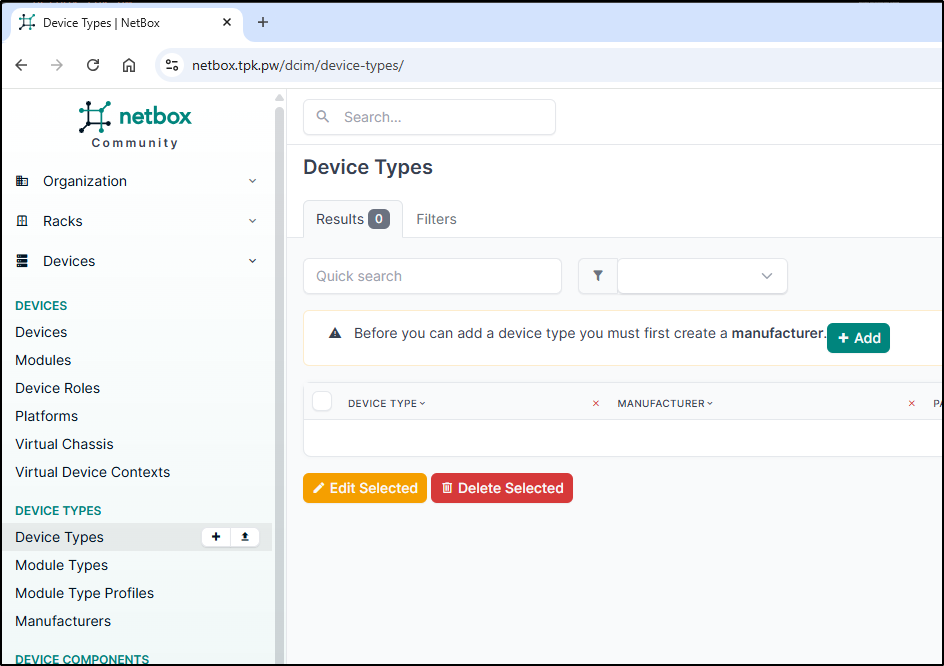Click the green Add manufacturer button
944x666 pixels.
point(858,338)
